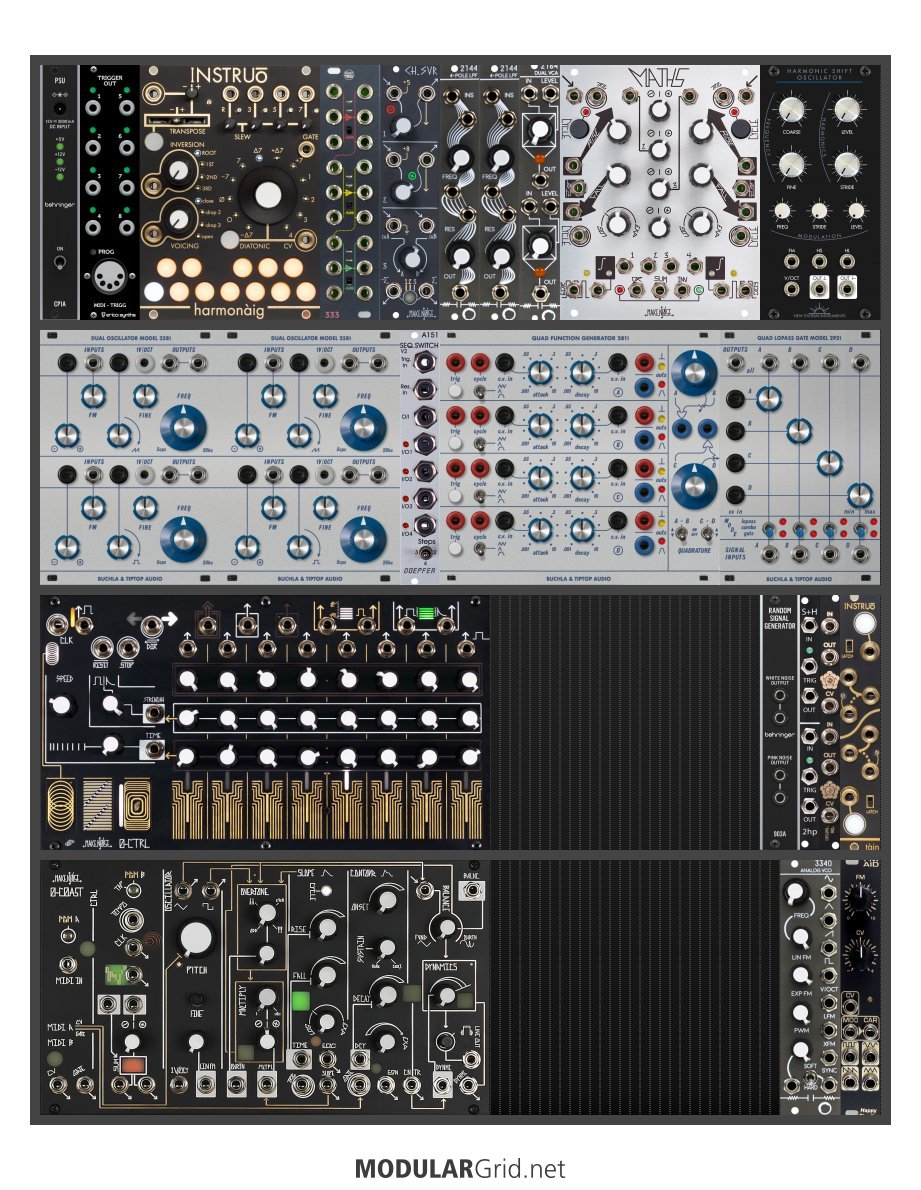Turn upper LEVEL knob on 2164 Dual VCA
The width and height of the screenshot is (921, 1190).
click(x=539, y=131)
